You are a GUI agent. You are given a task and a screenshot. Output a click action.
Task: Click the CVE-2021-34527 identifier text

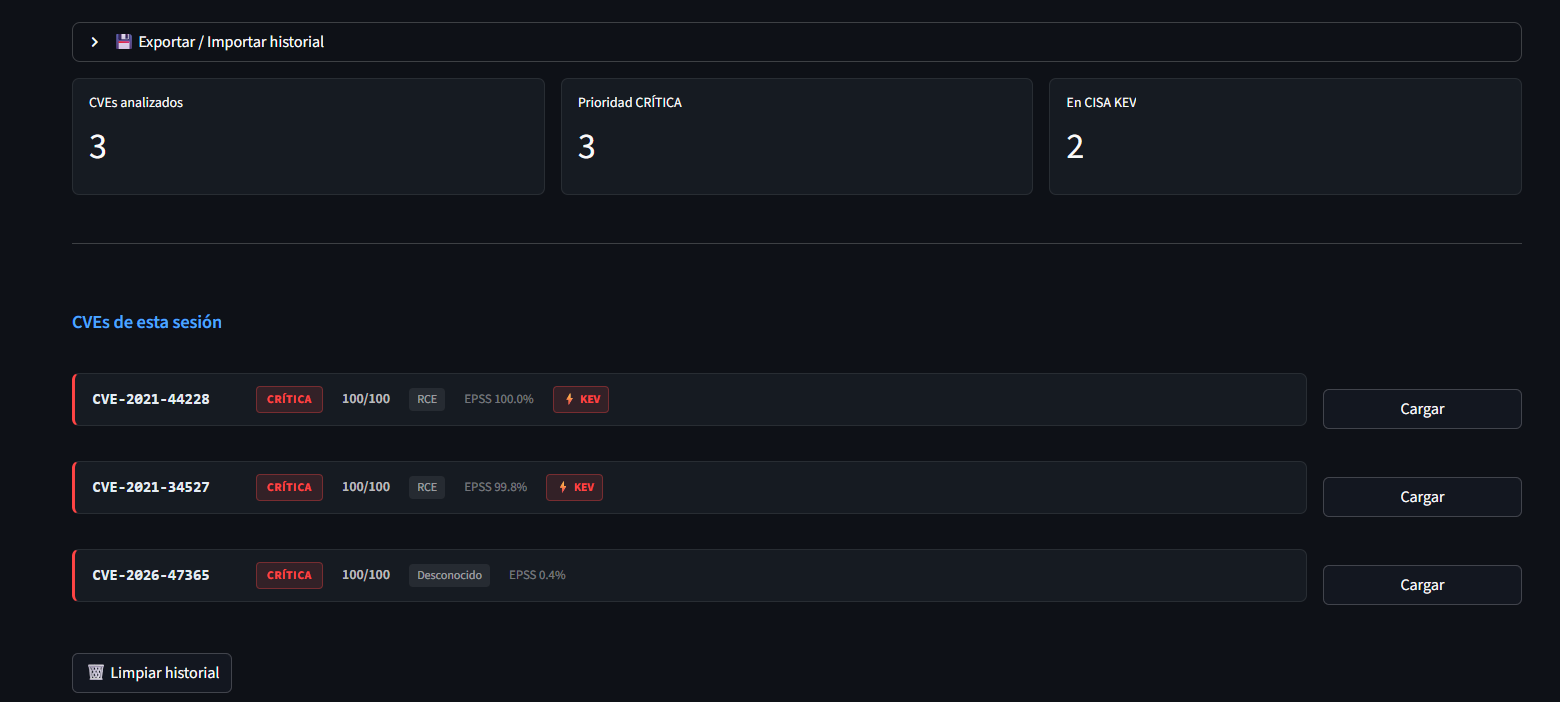coord(151,487)
